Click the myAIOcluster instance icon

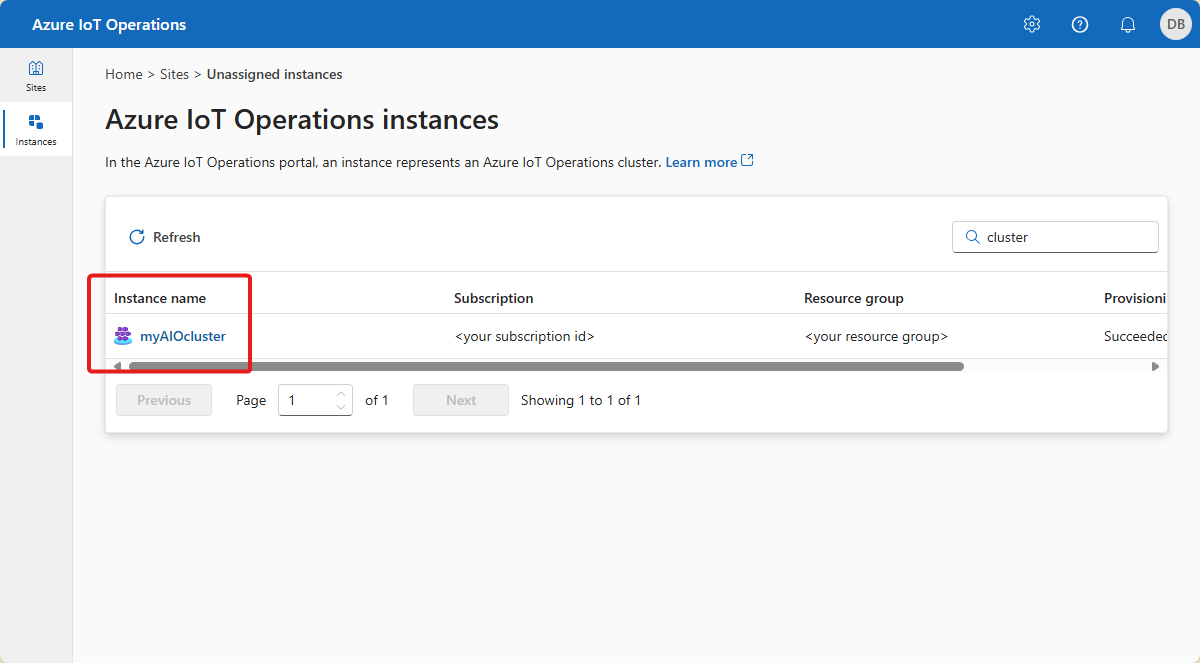click(x=122, y=336)
